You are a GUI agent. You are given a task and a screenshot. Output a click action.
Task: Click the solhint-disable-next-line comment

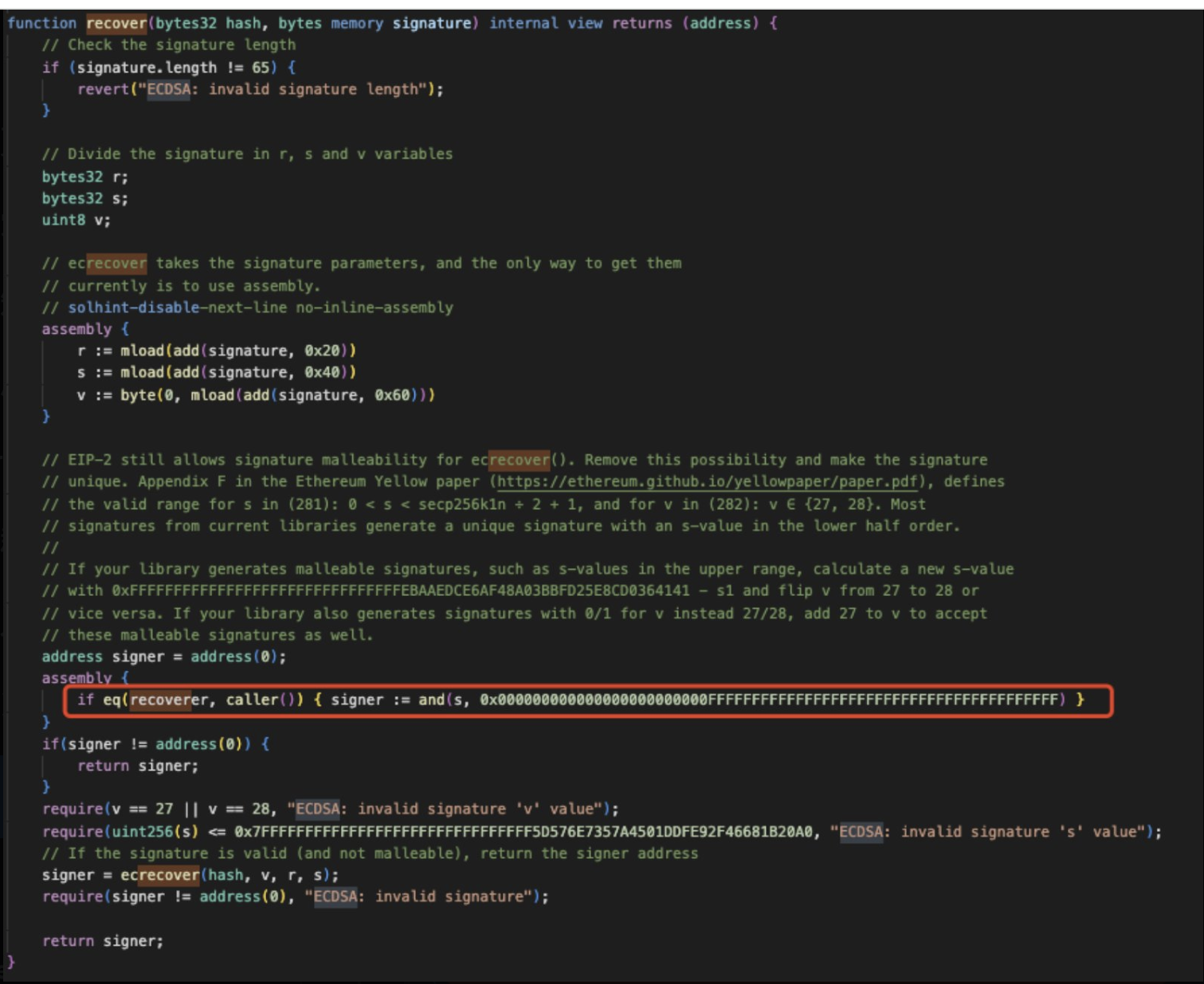(247, 308)
